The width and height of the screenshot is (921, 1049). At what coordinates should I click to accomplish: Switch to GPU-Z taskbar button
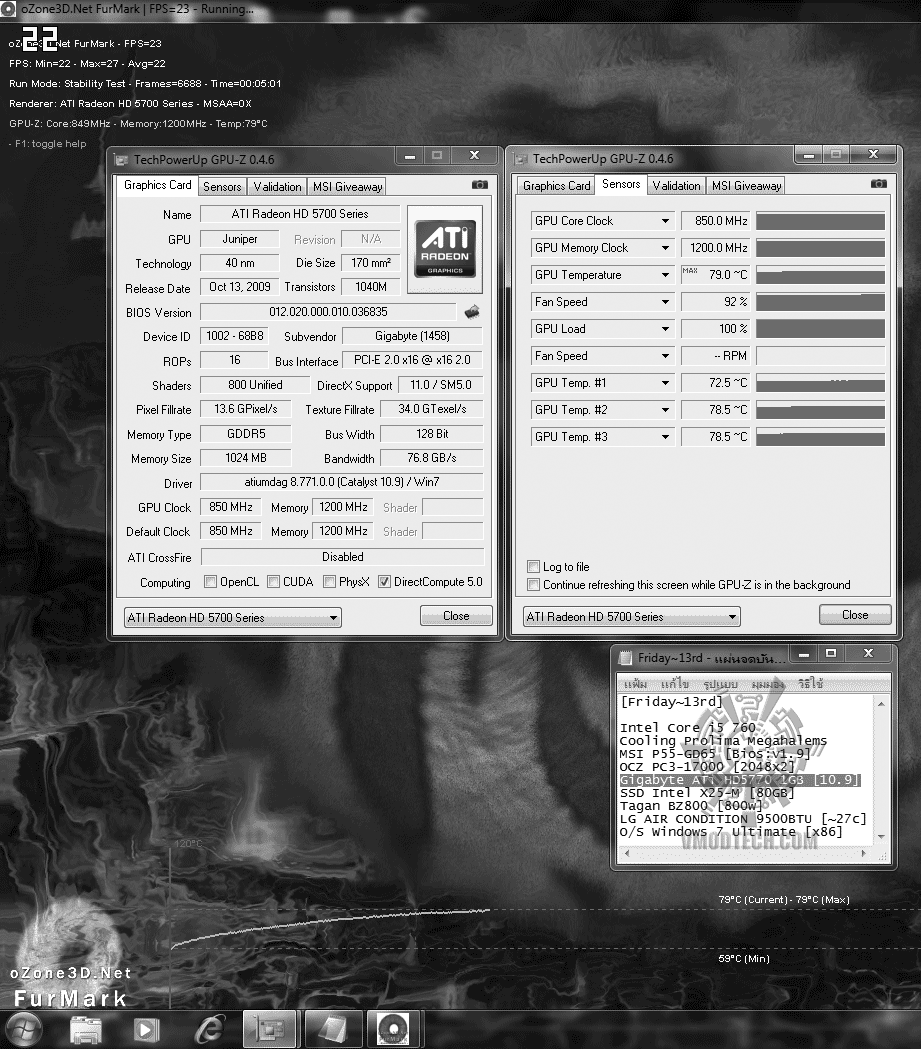[269, 1029]
